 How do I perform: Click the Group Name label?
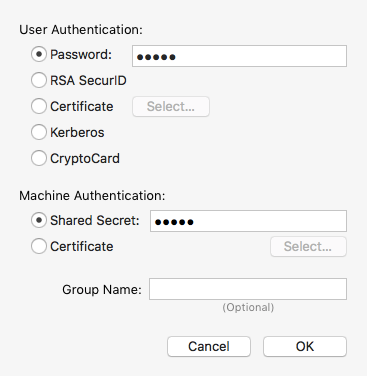pos(102,289)
